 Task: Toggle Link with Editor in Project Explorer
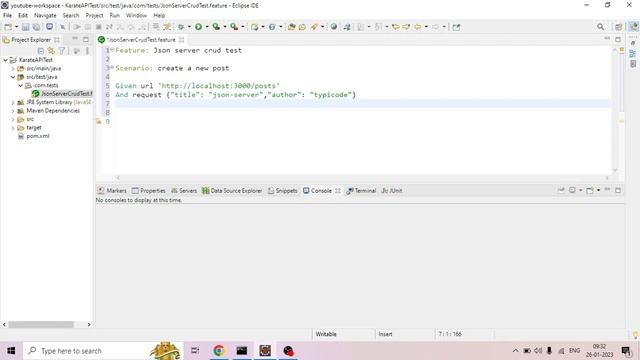tap(51, 51)
